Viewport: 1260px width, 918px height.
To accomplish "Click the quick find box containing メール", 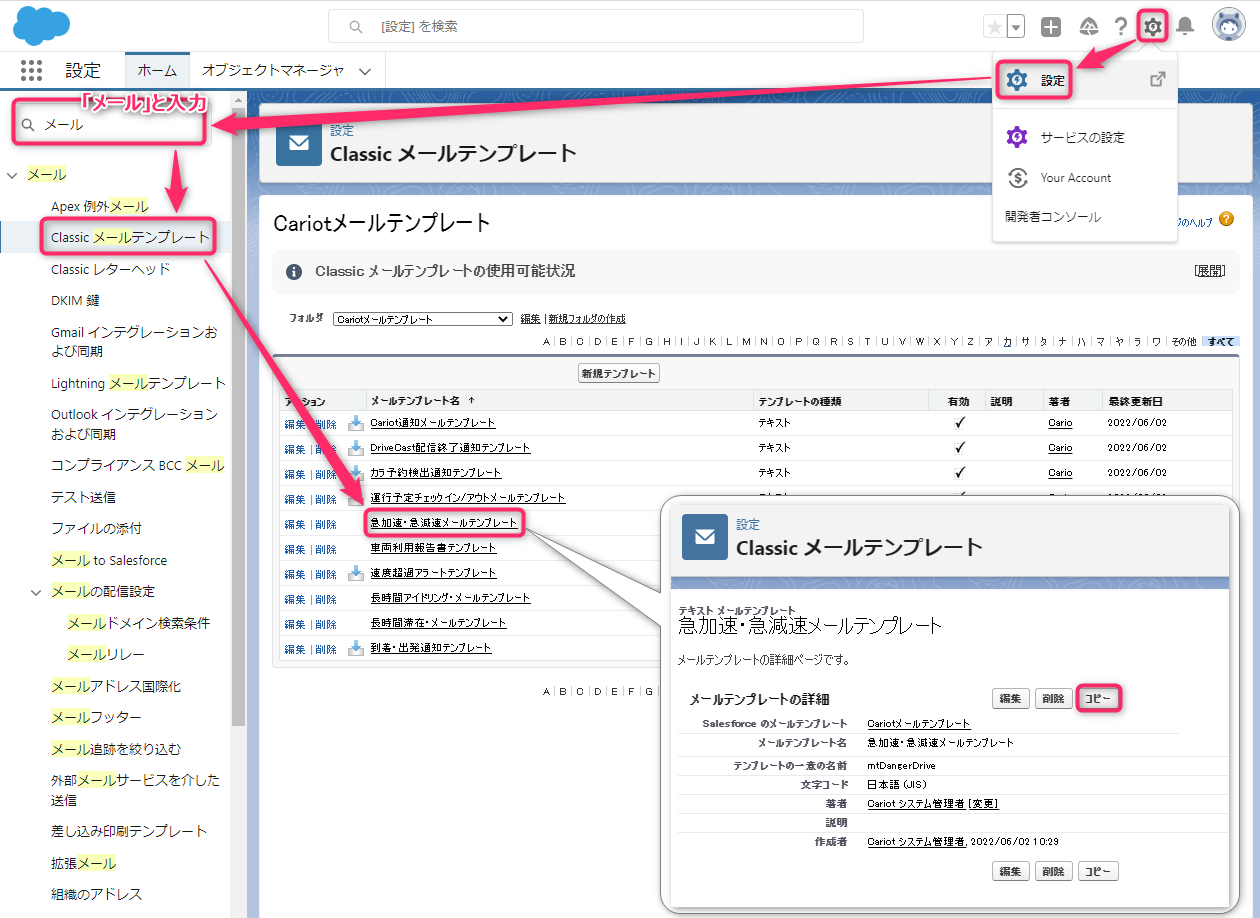I will pyautogui.click(x=110, y=125).
